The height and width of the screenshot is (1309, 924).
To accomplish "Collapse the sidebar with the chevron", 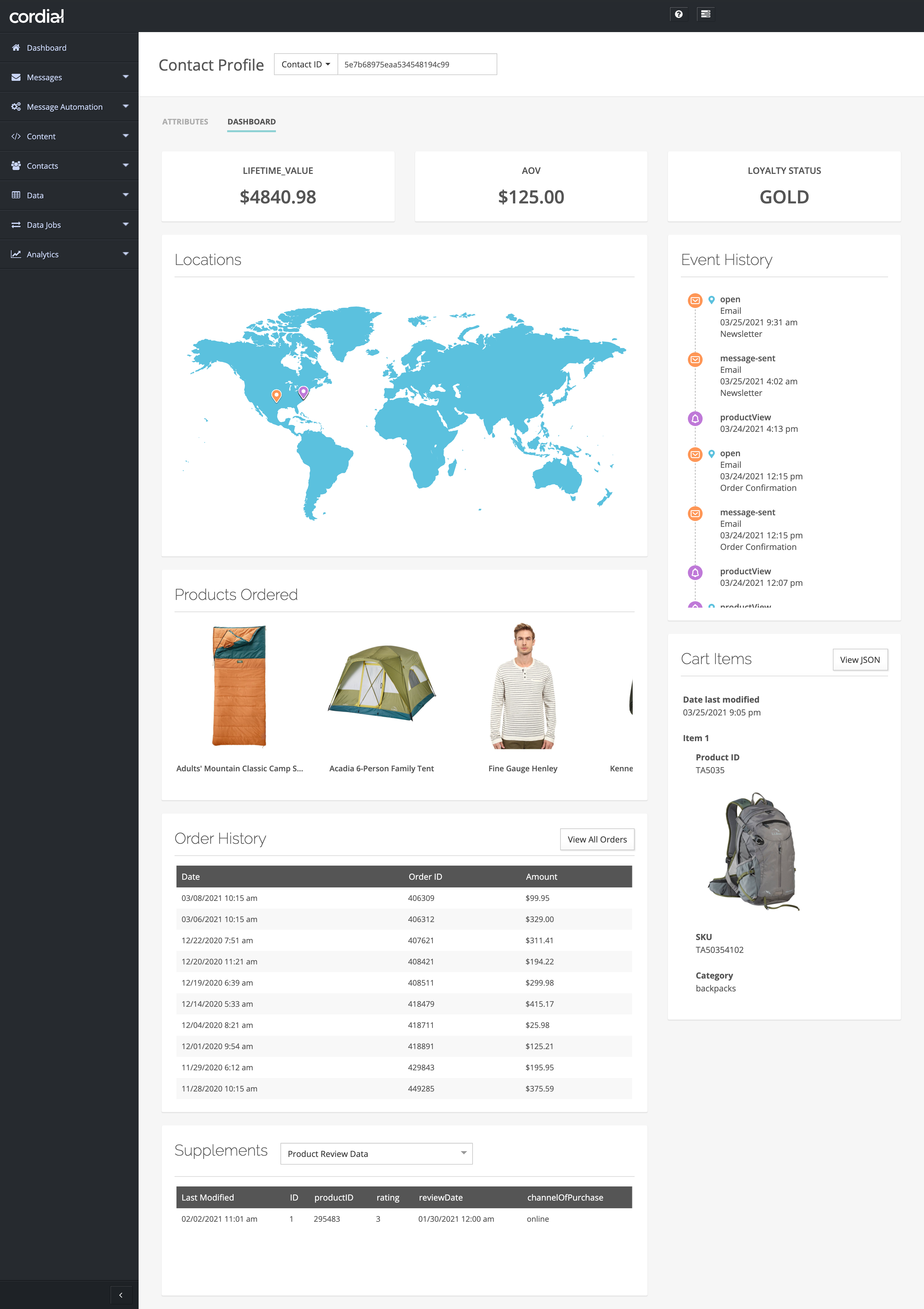I will click(121, 1295).
